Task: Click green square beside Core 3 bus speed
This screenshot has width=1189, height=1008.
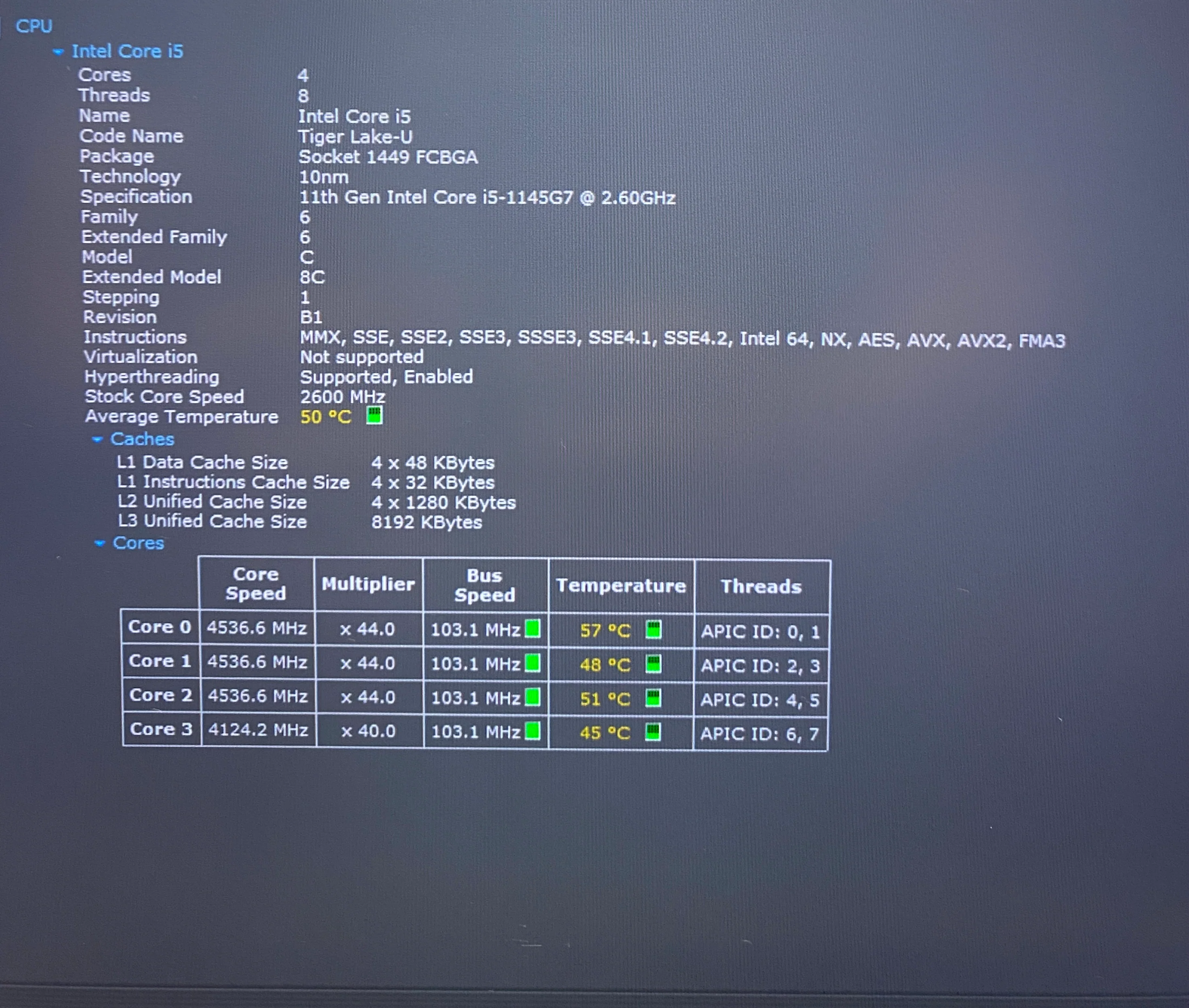Action: pyautogui.click(x=533, y=731)
